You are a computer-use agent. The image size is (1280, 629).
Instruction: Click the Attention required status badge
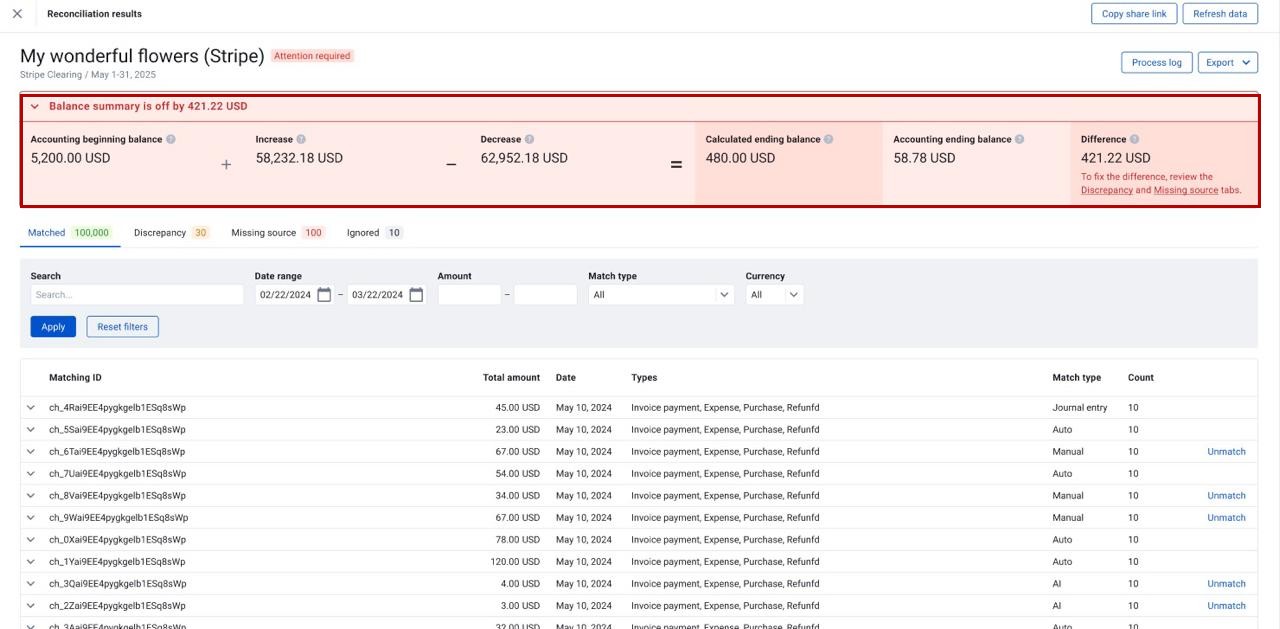312,56
